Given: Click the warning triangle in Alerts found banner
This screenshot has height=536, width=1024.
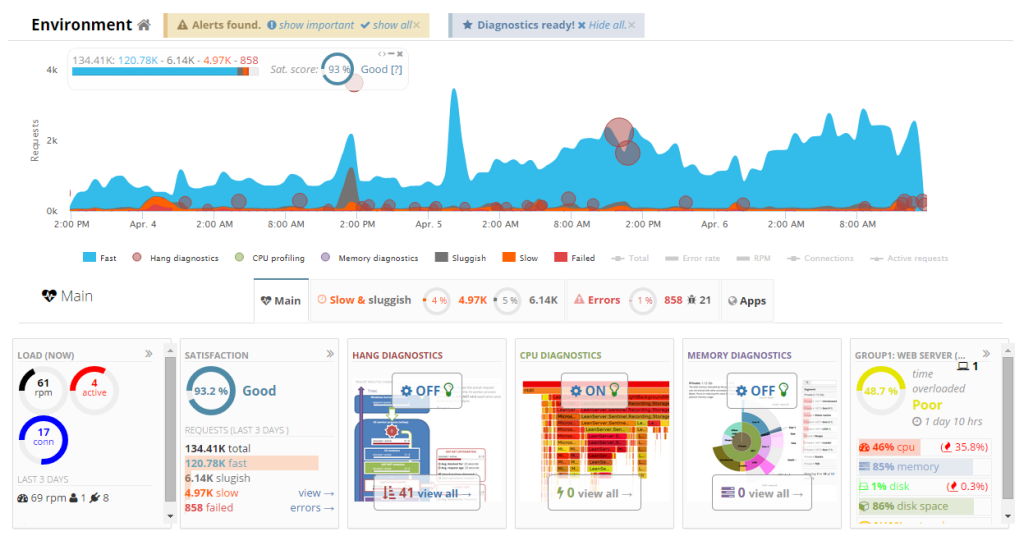Looking at the screenshot, I should coord(182,25).
